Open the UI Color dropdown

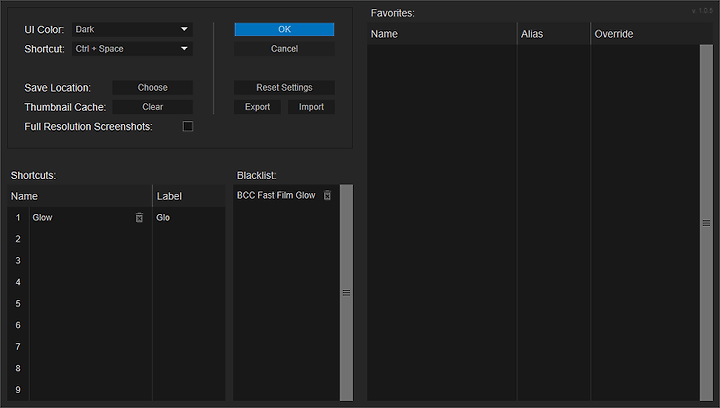tap(132, 29)
